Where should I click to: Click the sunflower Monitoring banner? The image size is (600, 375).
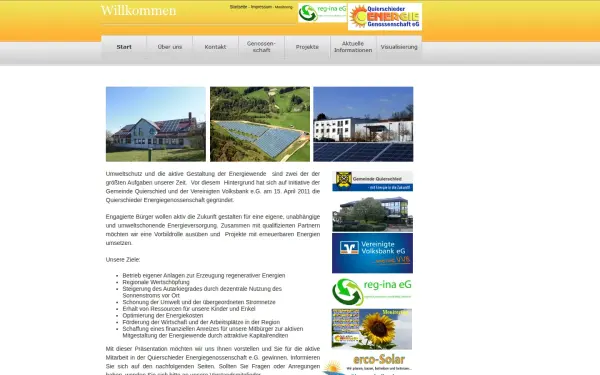click(372, 329)
